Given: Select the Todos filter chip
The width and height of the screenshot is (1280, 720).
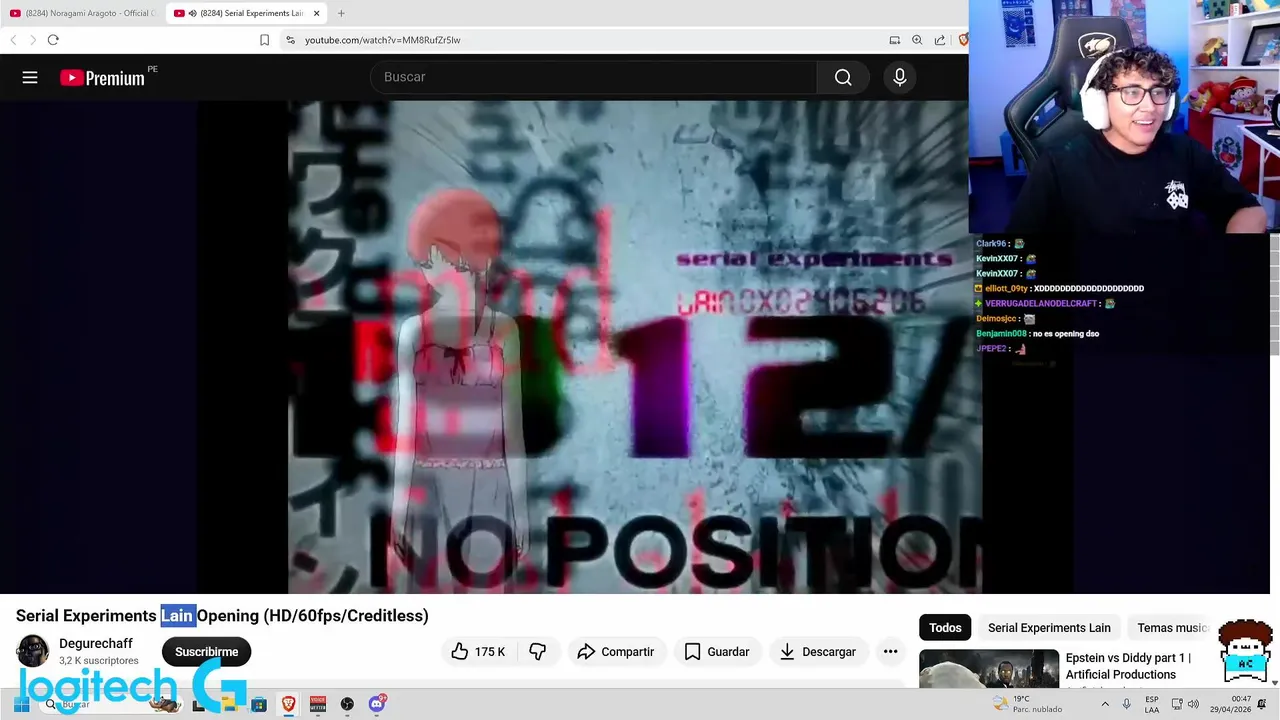Looking at the screenshot, I should 945,628.
